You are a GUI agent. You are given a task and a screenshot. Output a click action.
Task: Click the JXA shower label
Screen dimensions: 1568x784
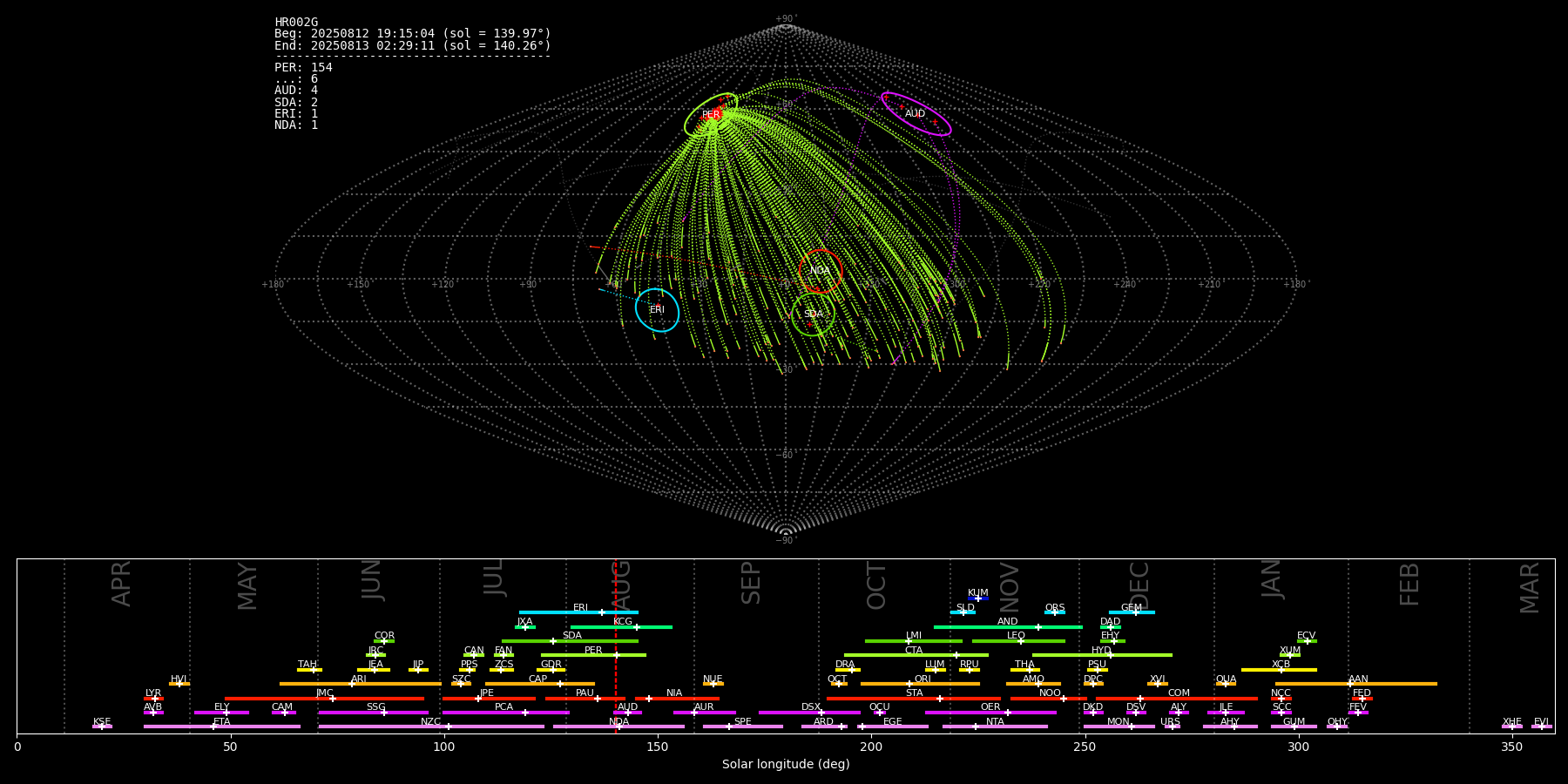pos(524,622)
